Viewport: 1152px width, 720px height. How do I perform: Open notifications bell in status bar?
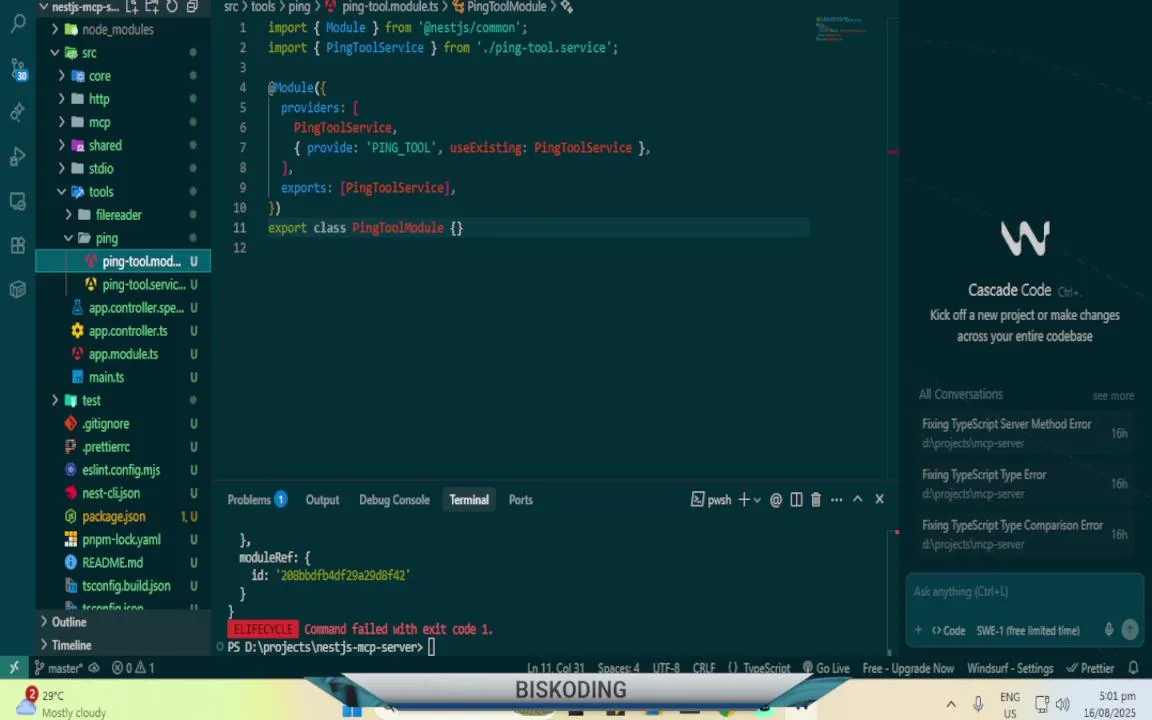point(1134,668)
